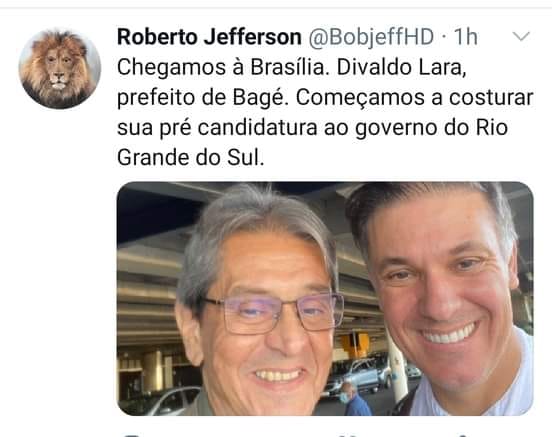Click the @BobjeffHD handle
The height and width of the screenshot is (437, 552).
[x=371, y=37]
